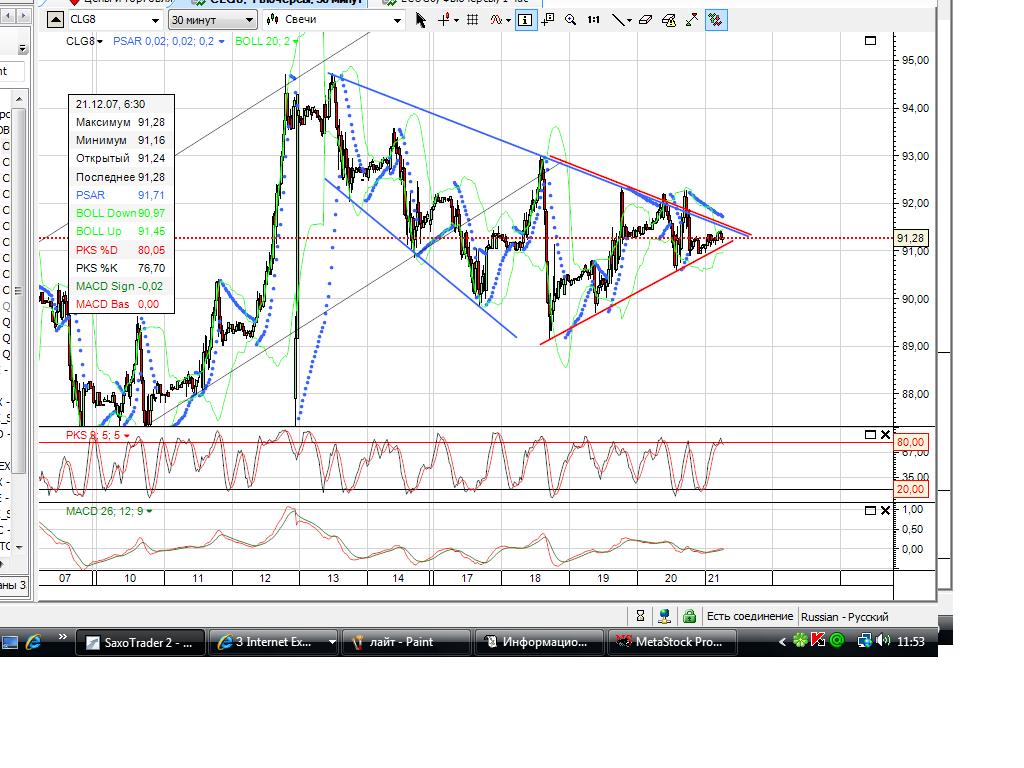This screenshot has width=1024, height=768.
Task: Switch to the 1 час chart tab
Action: [456, 2]
